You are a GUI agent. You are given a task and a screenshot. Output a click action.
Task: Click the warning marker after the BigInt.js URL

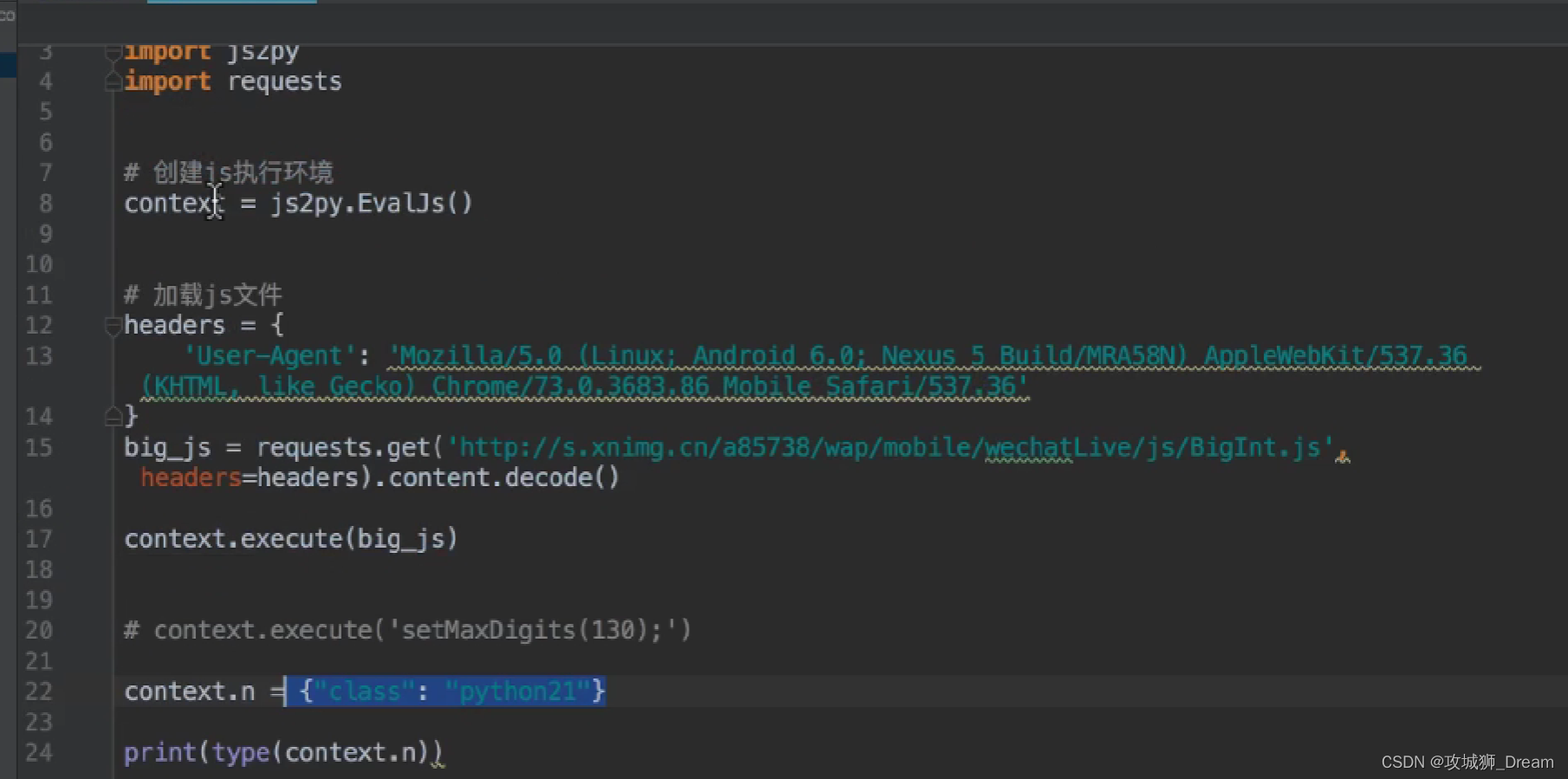click(x=1343, y=456)
